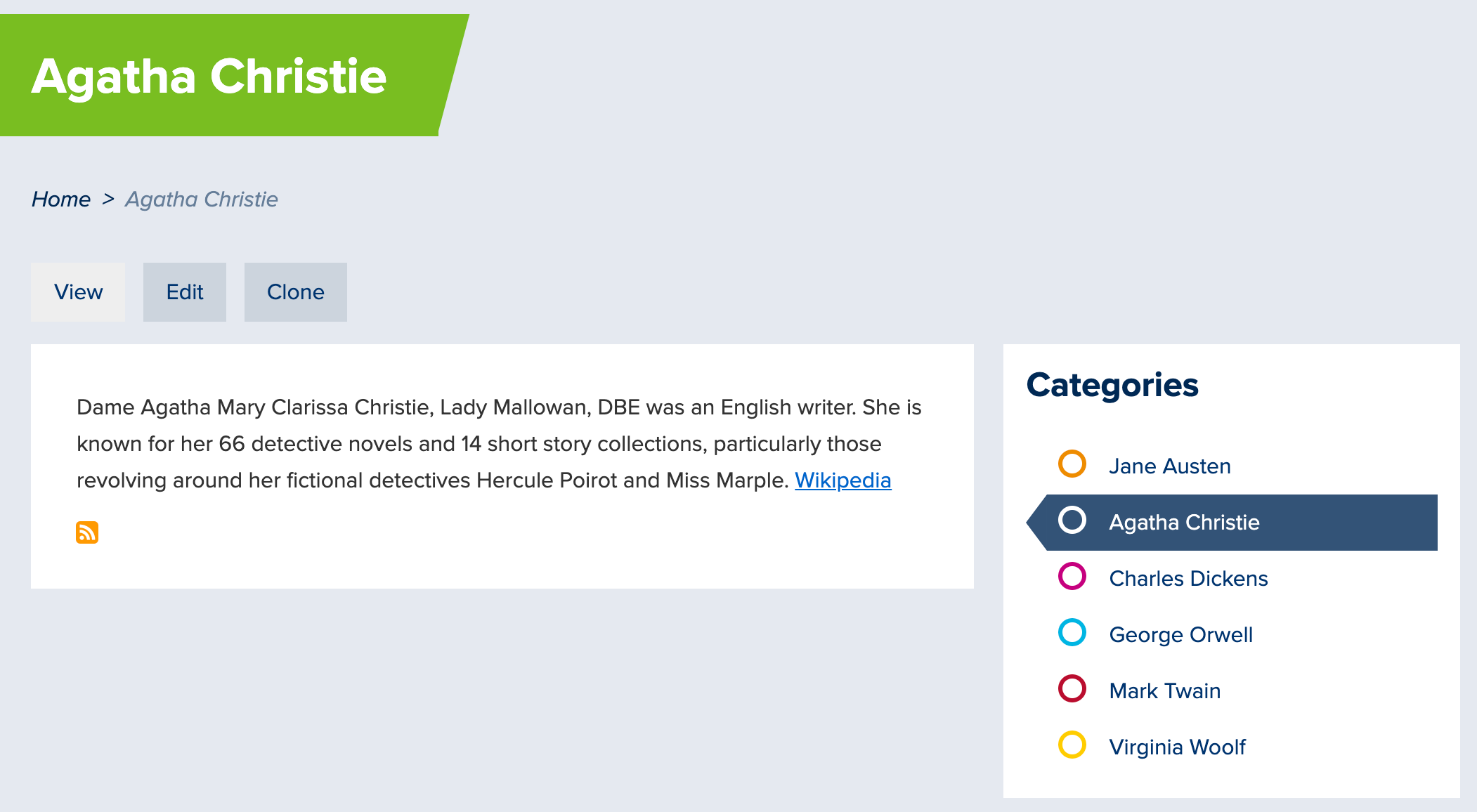Navigate to the George Orwell category
Image resolution: width=1477 pixels, height=812 pixels.
pos(1180,635)
